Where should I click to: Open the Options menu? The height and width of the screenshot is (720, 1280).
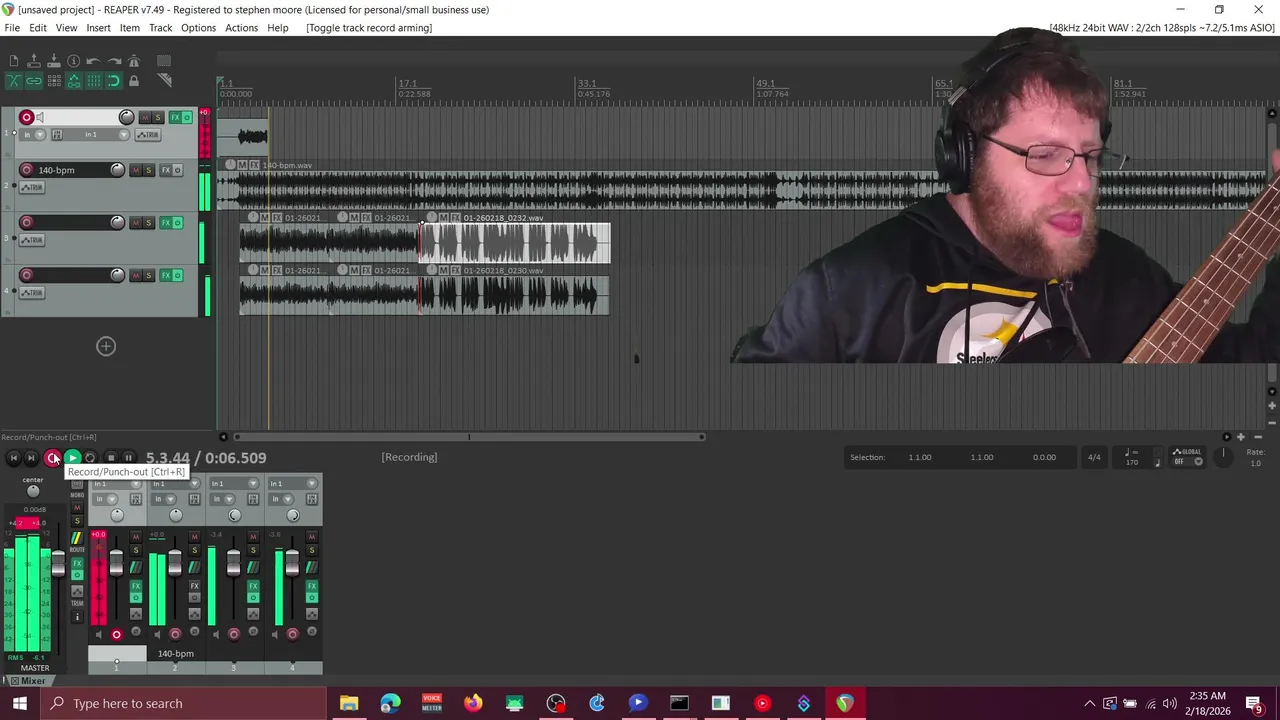point(198,27)
